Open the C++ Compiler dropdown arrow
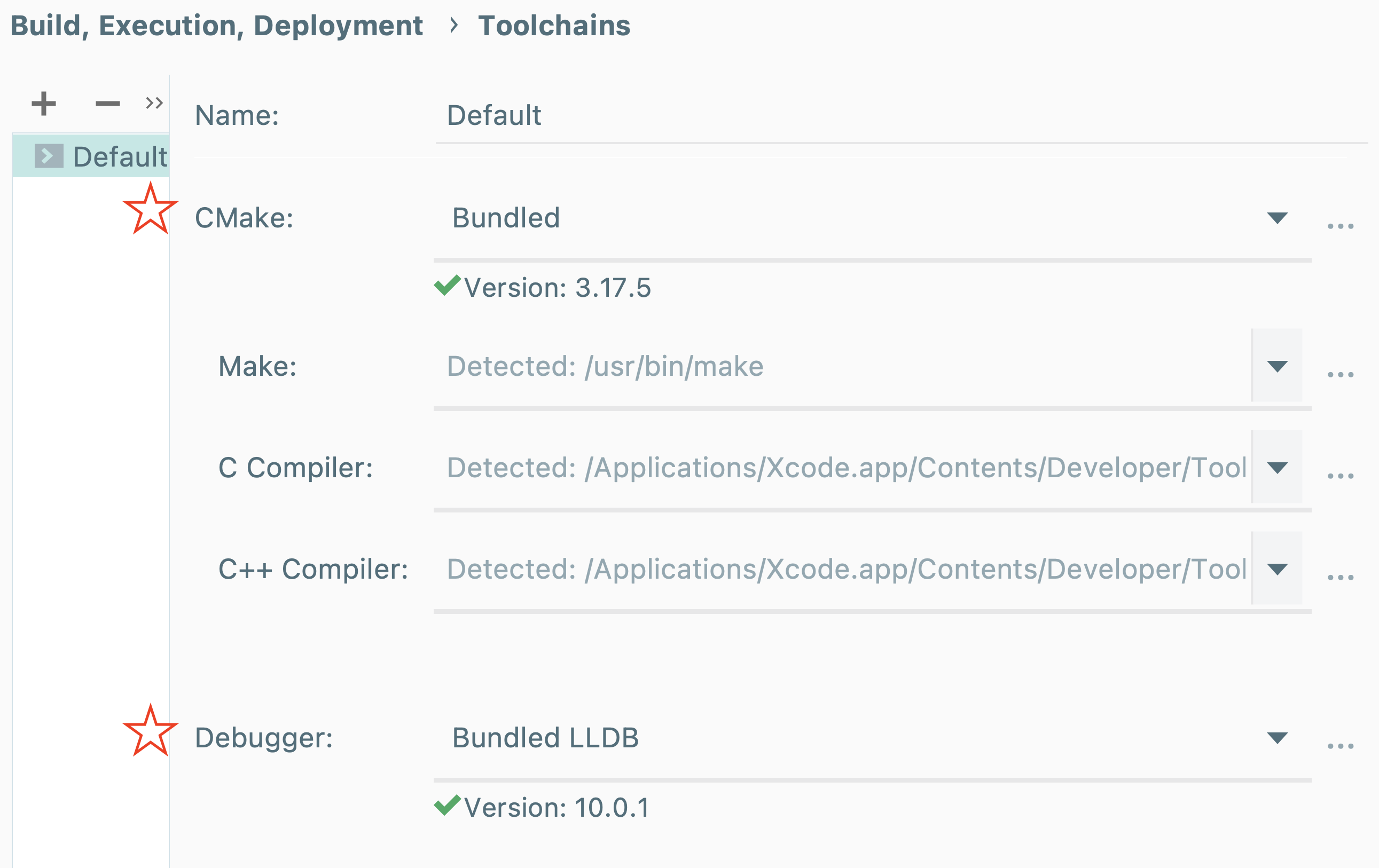Viewport: 1379px width, 868px height. (x=1277, y=569)
